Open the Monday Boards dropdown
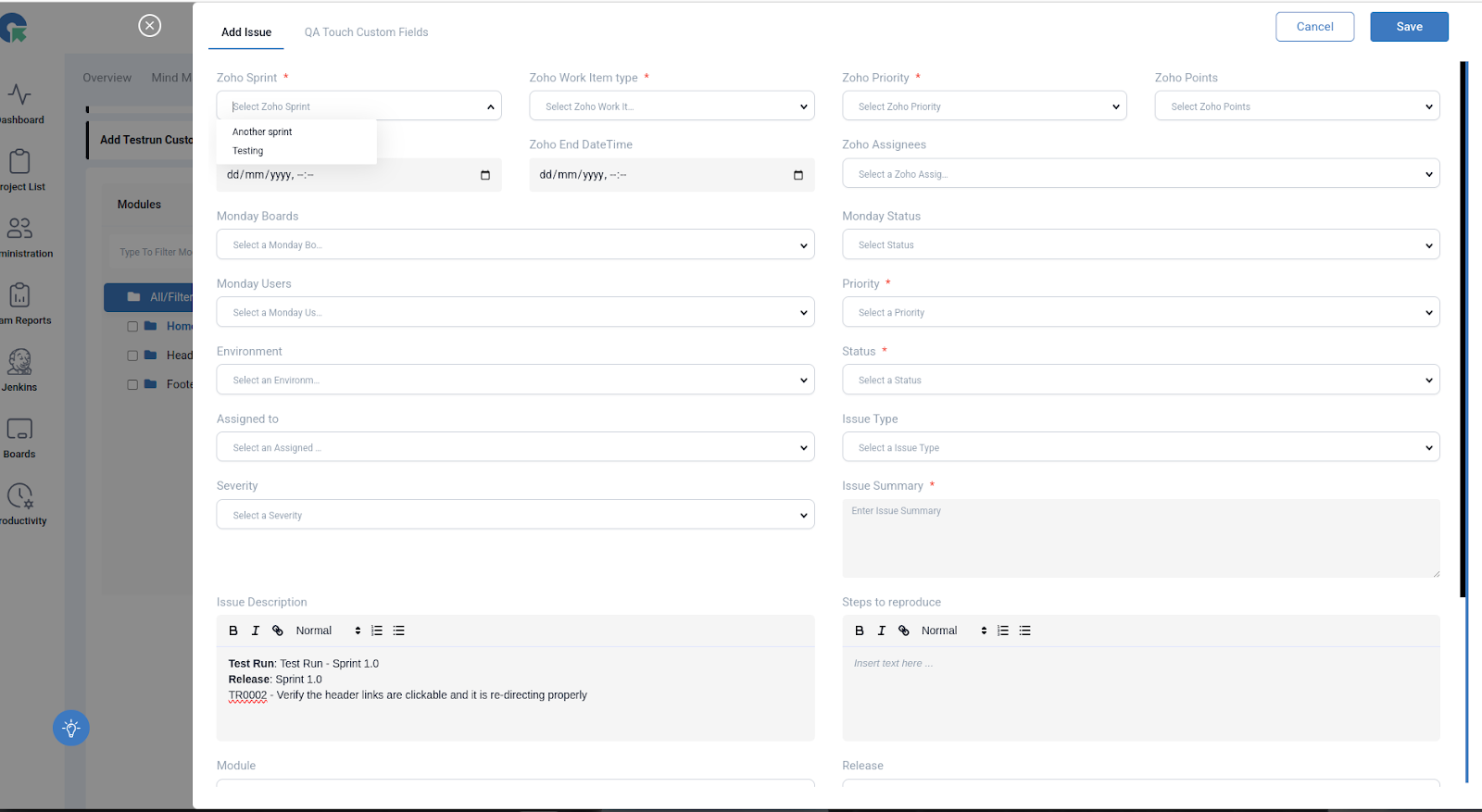 515,245
